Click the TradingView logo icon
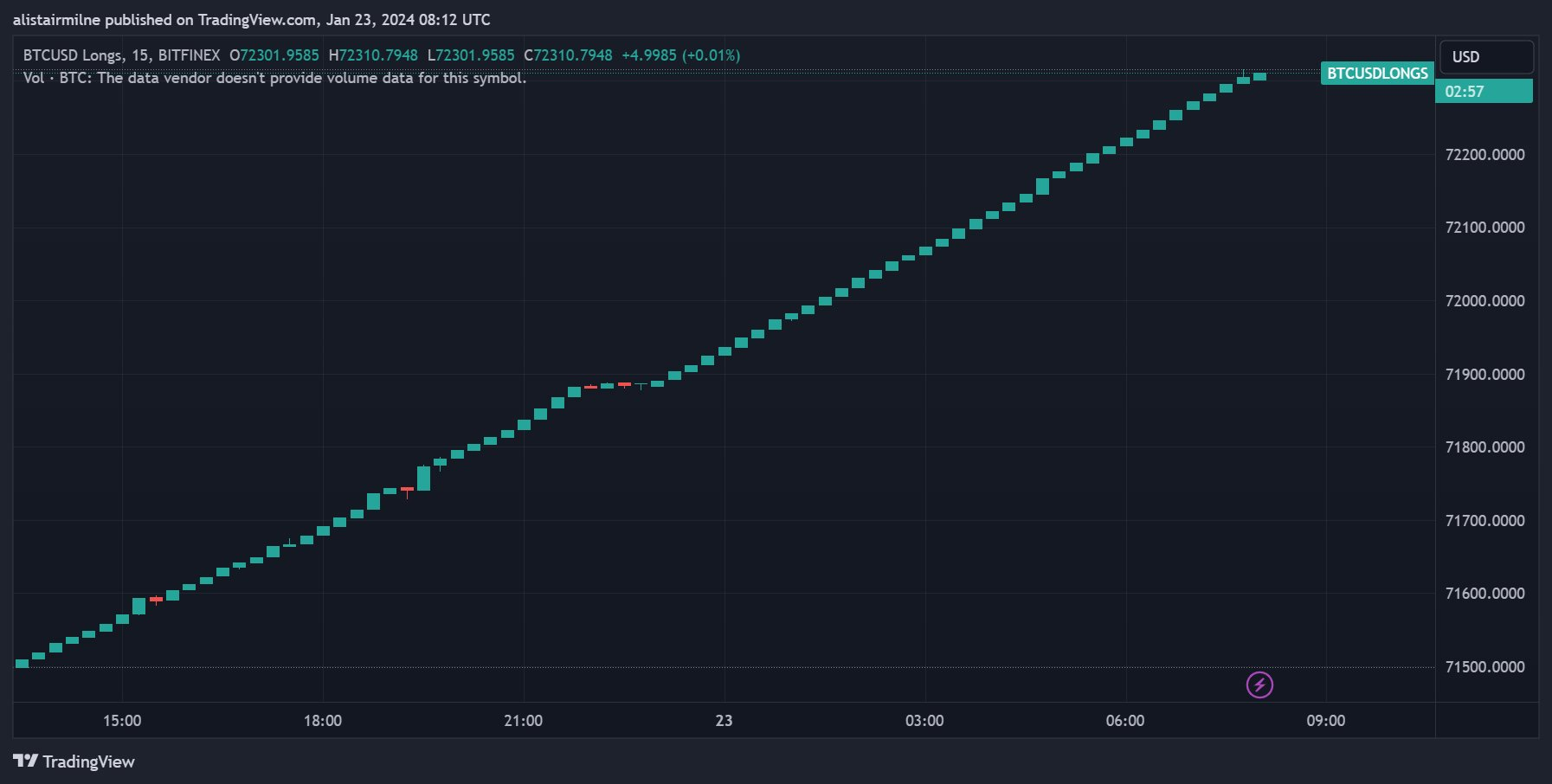Viewport: 1552px width, 784px height. 26,762
